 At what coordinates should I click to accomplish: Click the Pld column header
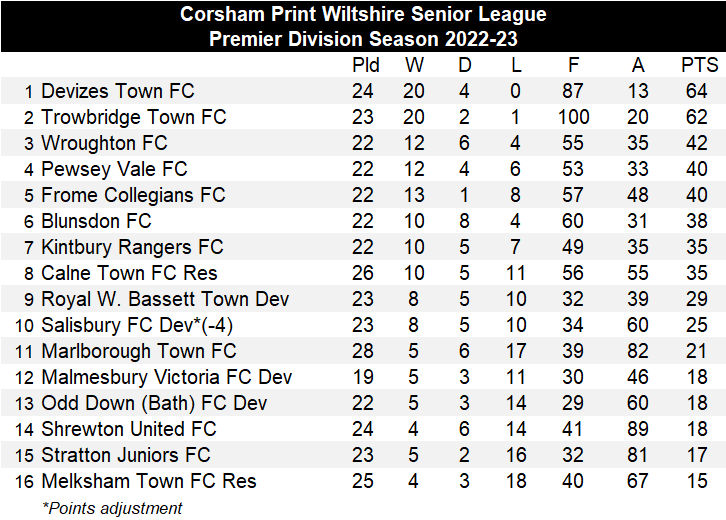coord(365,65)
